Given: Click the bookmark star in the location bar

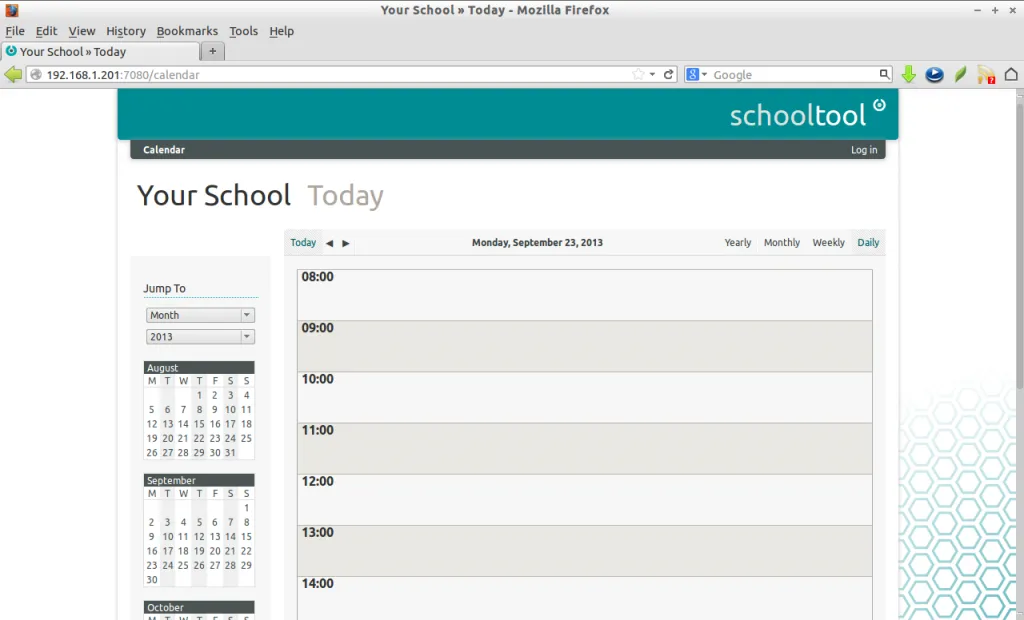Looking at the screenshot, I should click(x=637, y=74).
